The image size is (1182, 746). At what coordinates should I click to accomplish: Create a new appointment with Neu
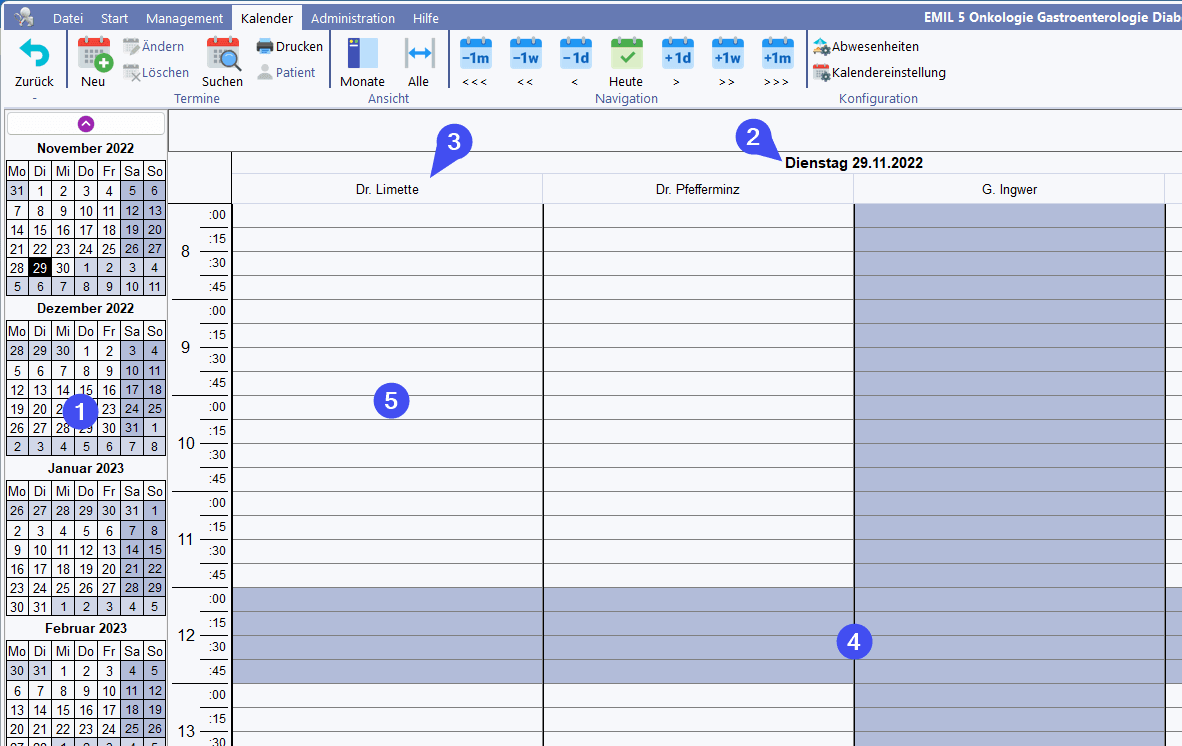point(94,54)
